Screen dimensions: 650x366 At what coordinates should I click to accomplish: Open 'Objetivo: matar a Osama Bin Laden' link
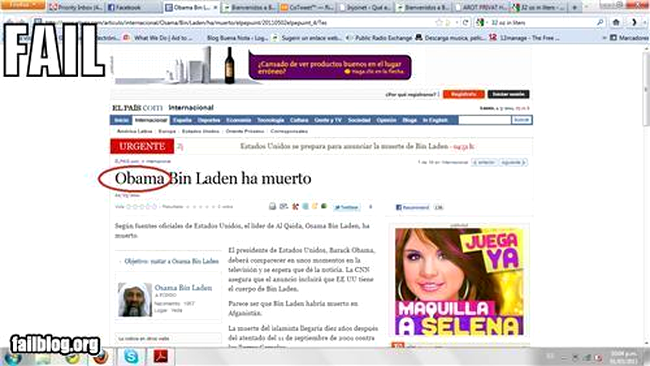172,261
